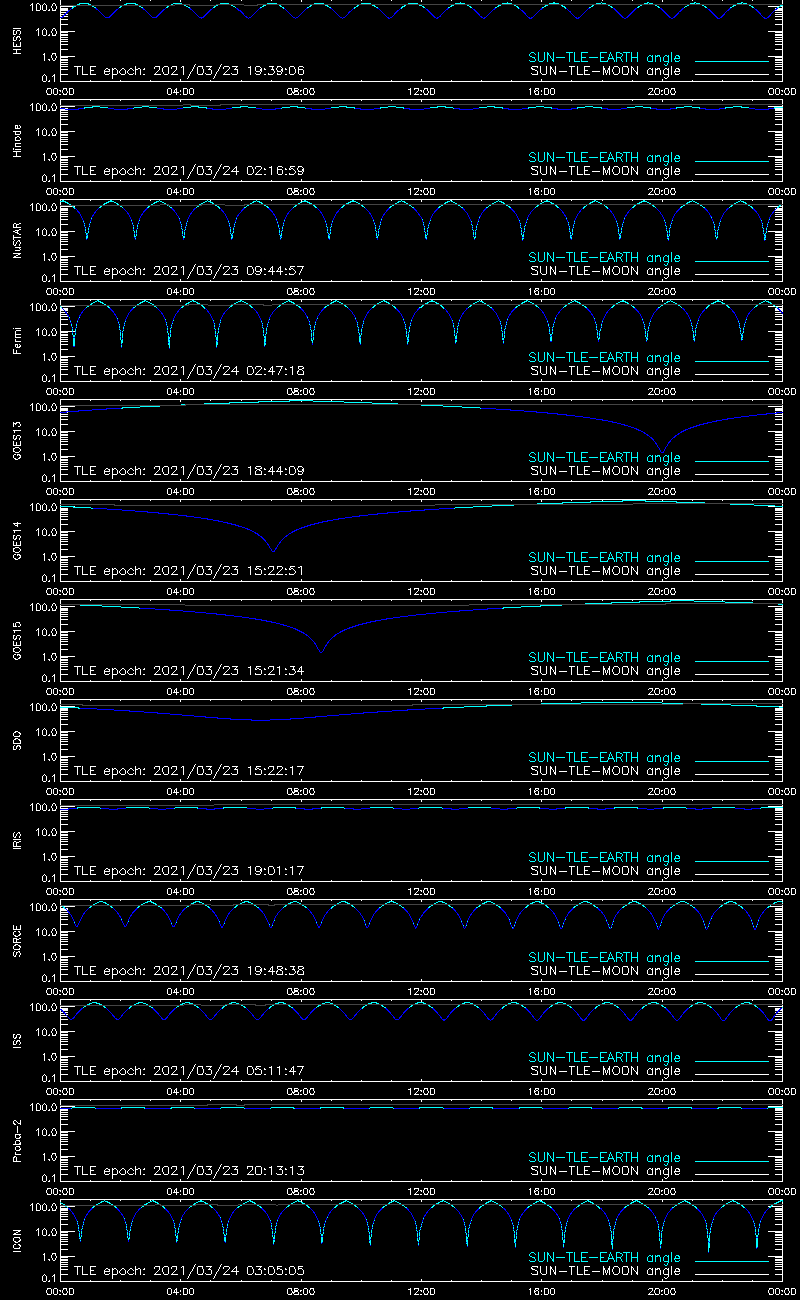The height and width of the screenshot is (1300, 800).
Task: Select text 'TLE epoch: 2021/03/23 09:44:57'
Action: [189, 271]
